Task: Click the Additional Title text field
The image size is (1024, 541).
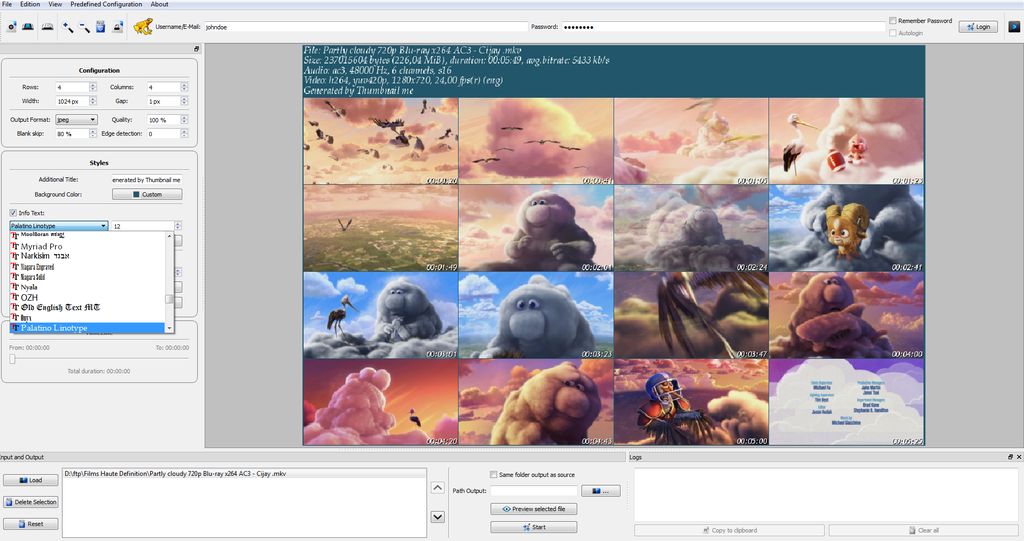Action: coord(146,180)
